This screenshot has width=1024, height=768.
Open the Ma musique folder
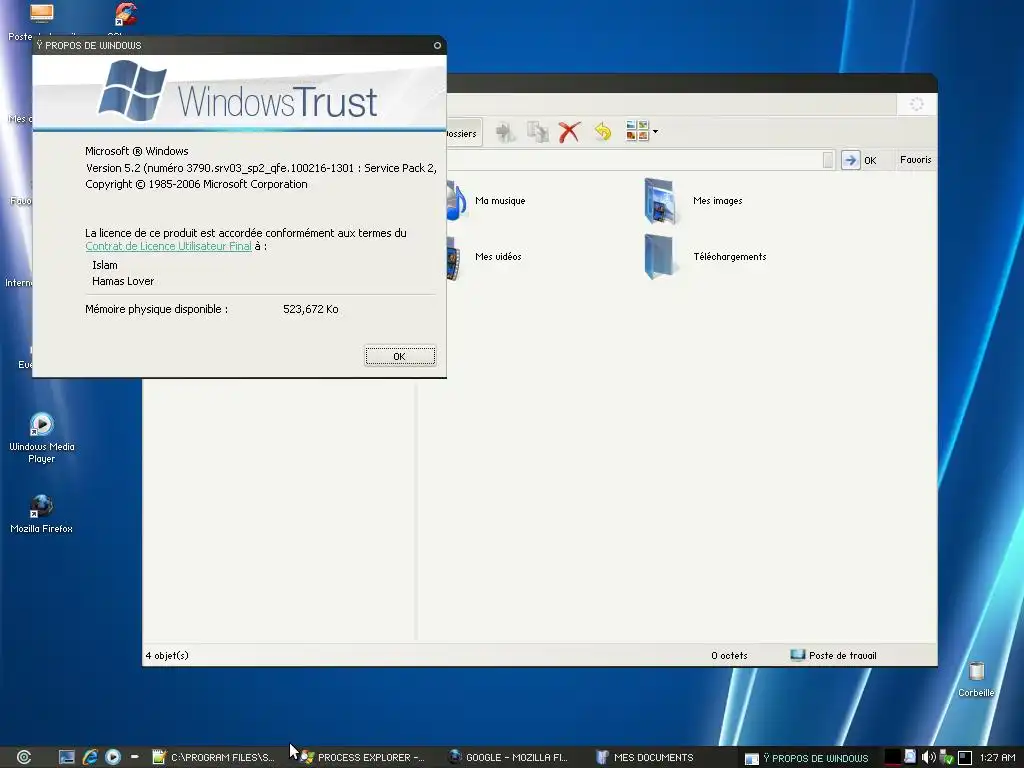(x=487, y=200)
